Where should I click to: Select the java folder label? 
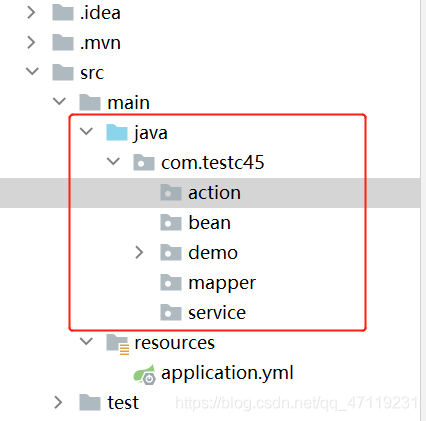(x=150, y=133)
